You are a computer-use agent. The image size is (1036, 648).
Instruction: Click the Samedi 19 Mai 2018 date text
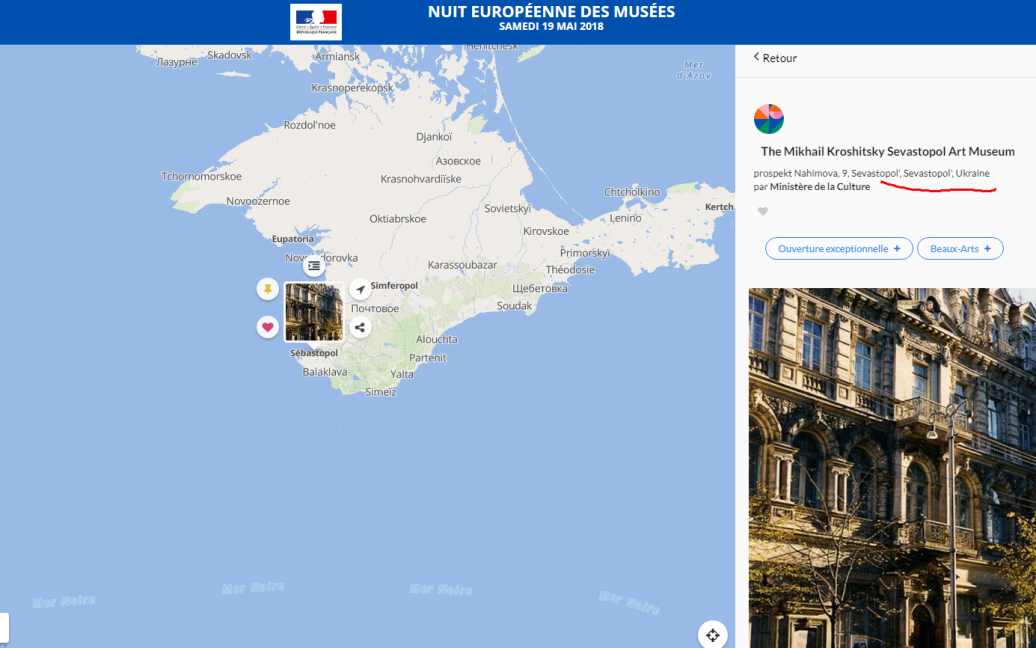[551, 27]
